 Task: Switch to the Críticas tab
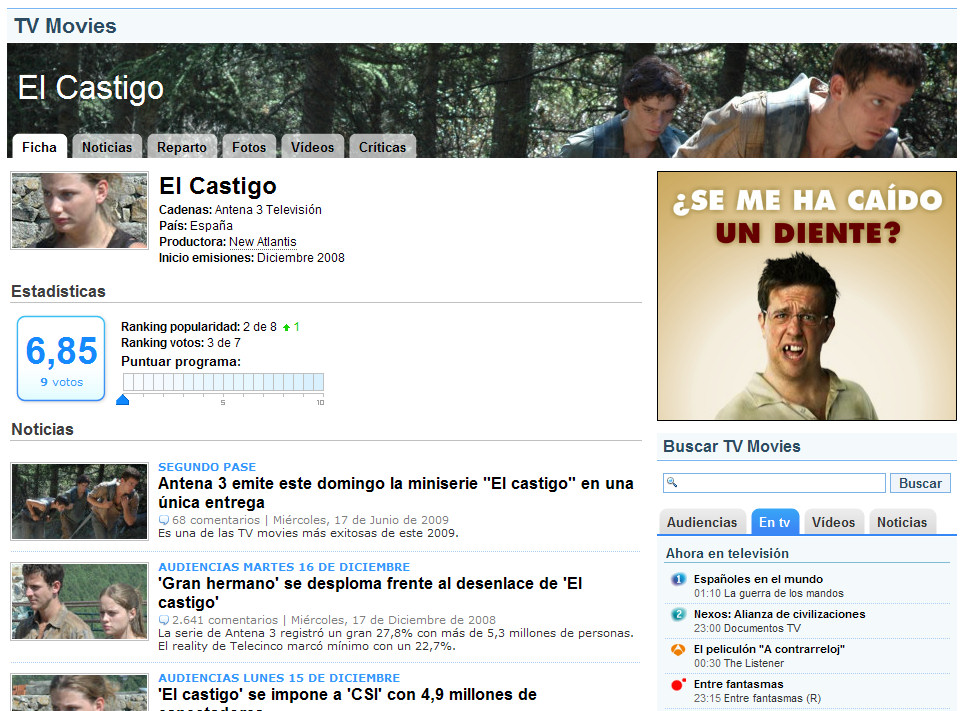pos(382,147)
